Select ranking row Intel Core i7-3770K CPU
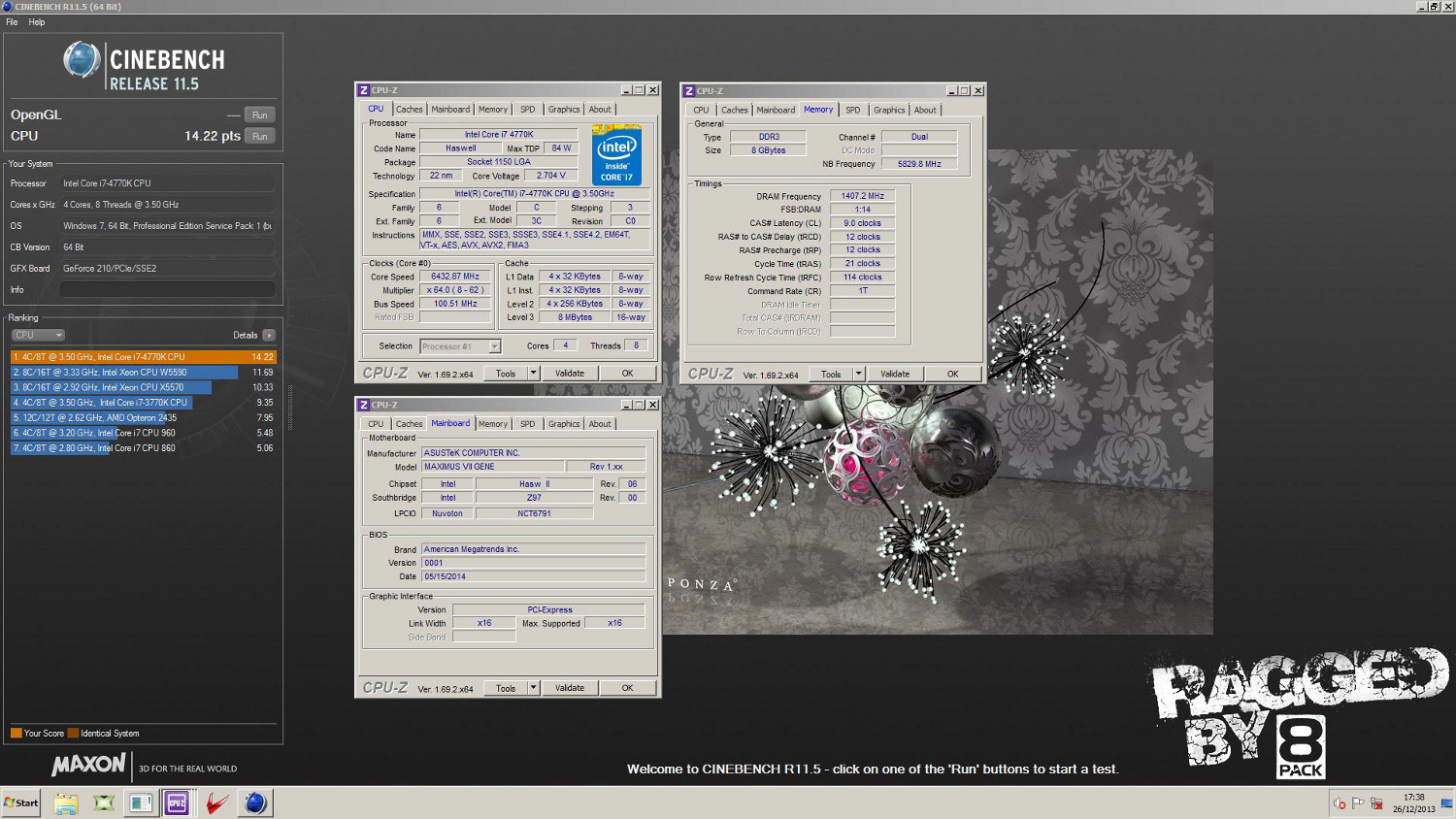The width and height of the screenshot is (1456, 819). (143, 403)
